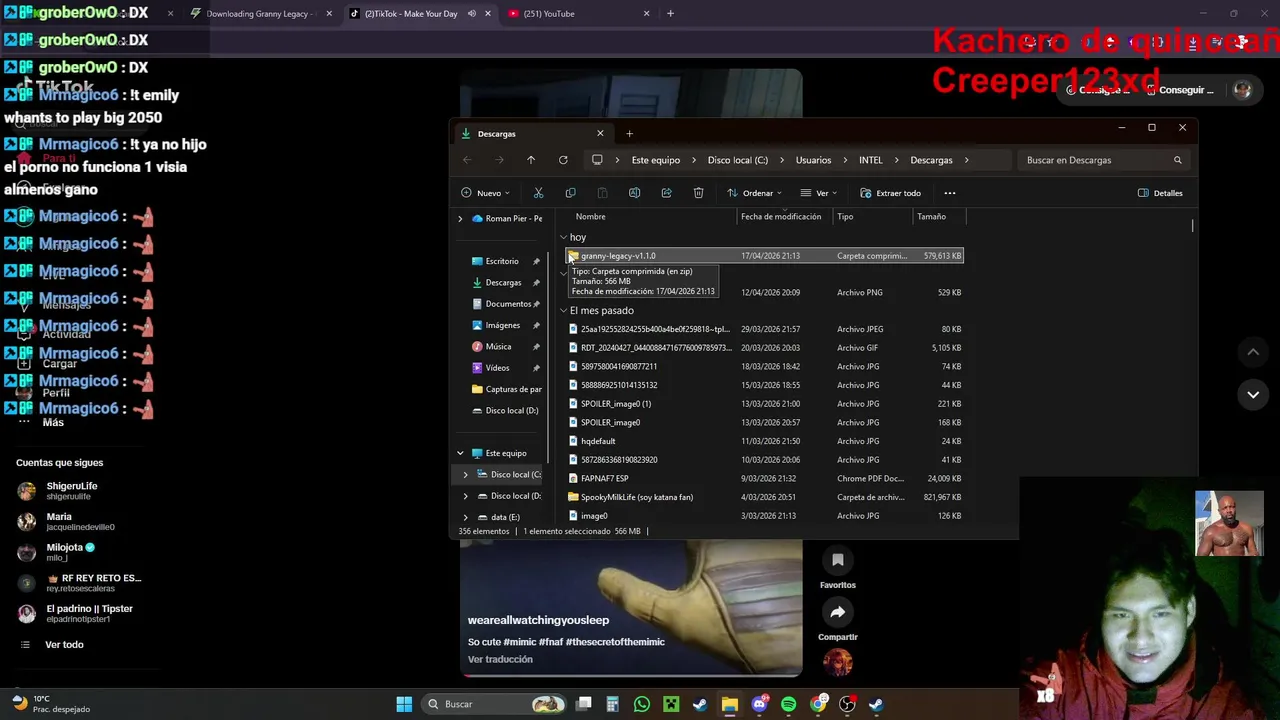Open Minecraft from the taskbar
The height and width of the screenshot is (720, 1280).
671,704
